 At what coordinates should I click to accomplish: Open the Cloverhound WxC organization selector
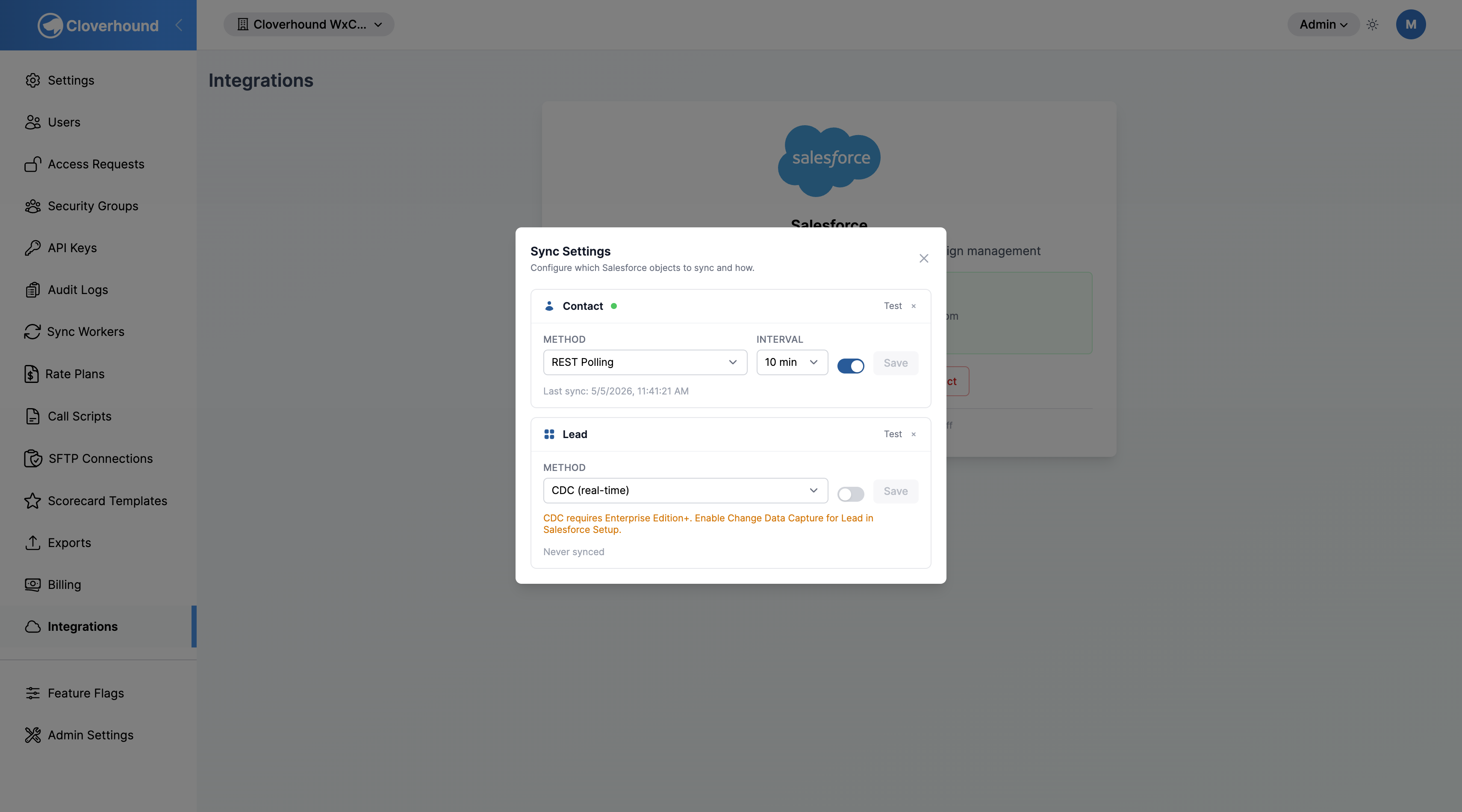coord(309,24)
